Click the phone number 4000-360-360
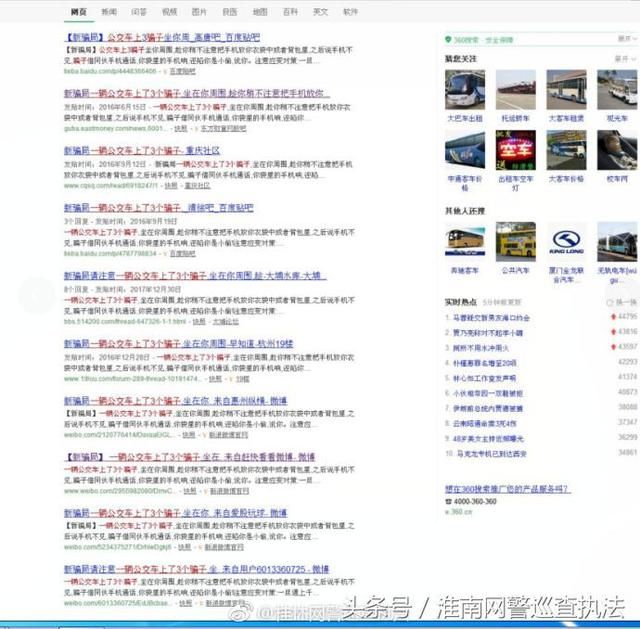The height and width of the screenshot is (629, 640). click(474, 501)
